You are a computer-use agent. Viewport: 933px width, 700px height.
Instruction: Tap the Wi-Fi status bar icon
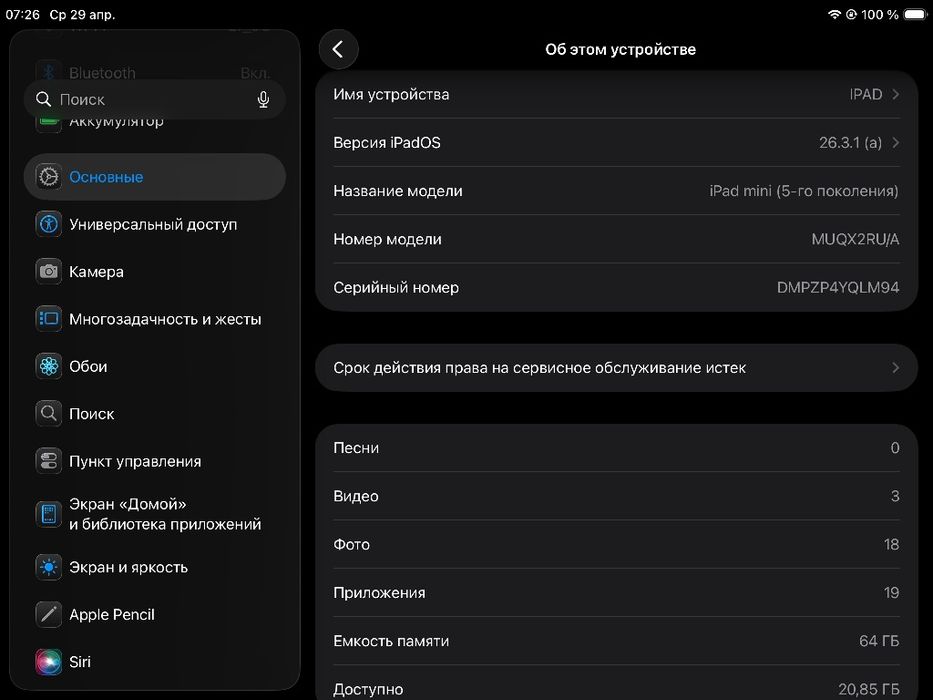point(834,14)
